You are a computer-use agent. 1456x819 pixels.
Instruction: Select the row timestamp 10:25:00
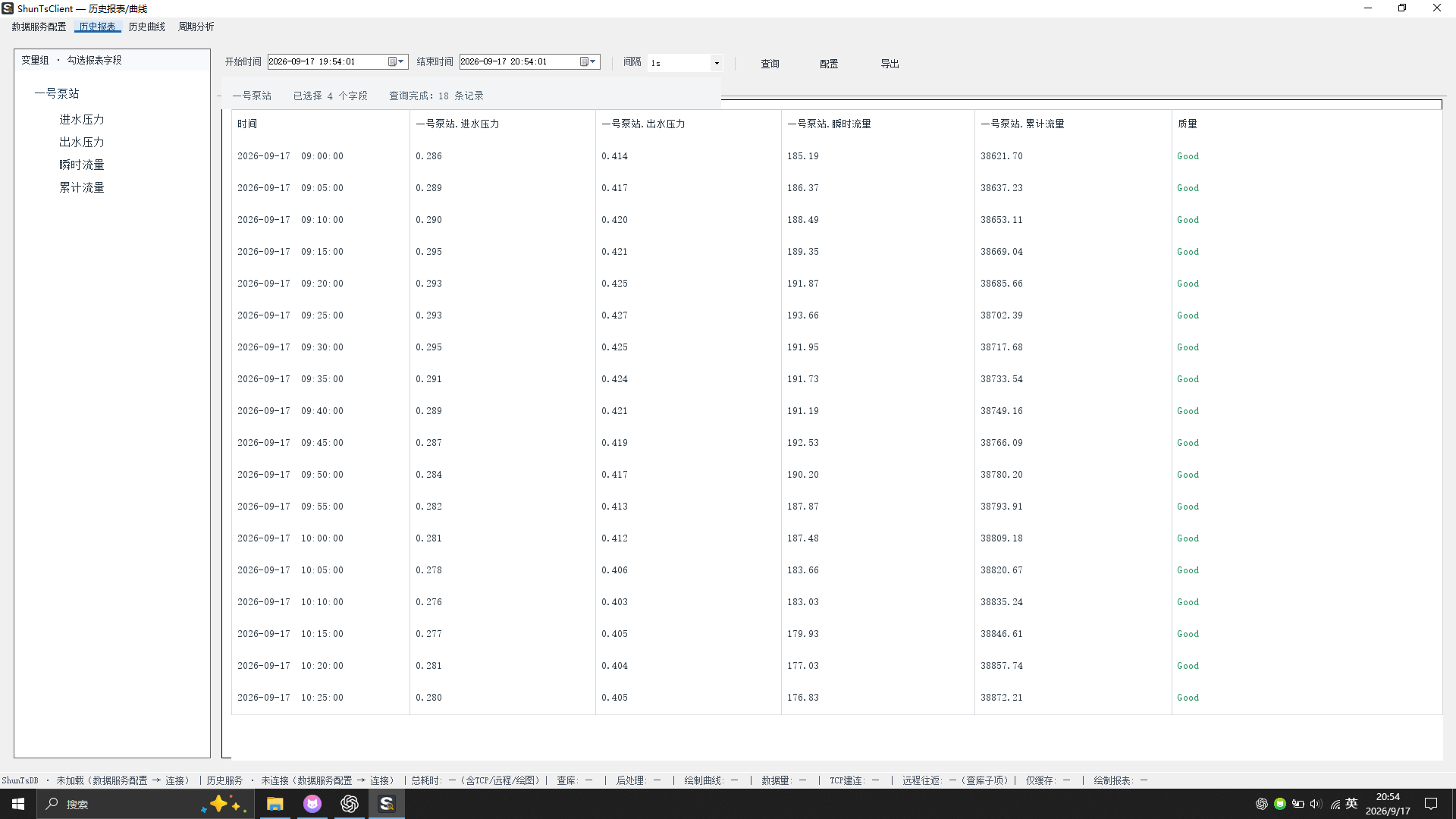coord(290,698)
